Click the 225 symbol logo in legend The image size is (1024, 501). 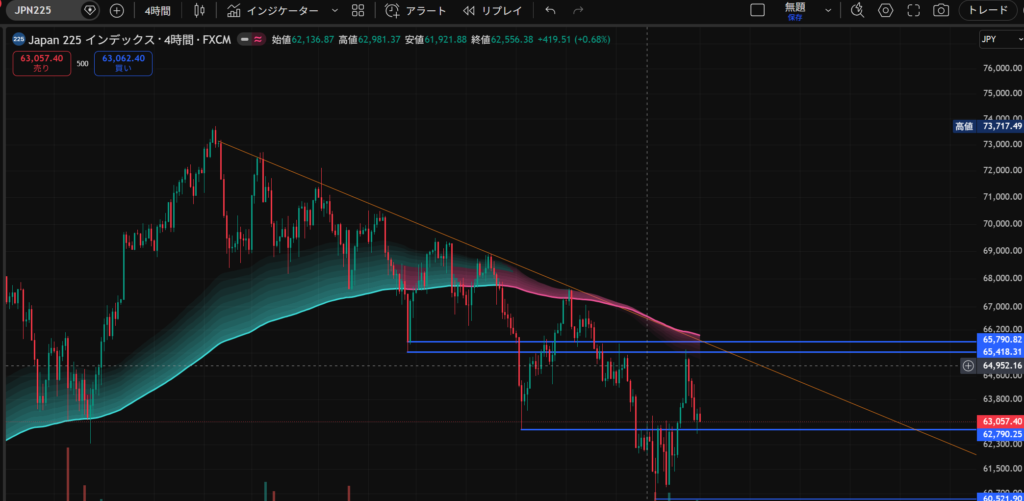19,39
